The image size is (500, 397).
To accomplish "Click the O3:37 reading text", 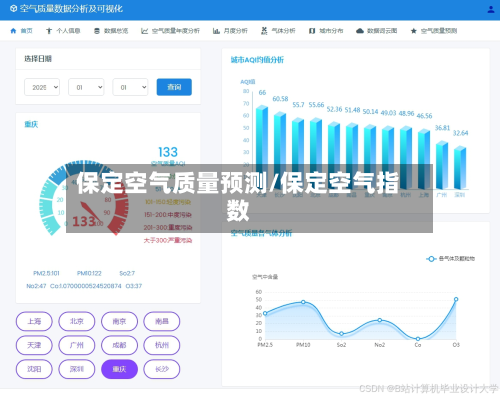I will 134,286.
